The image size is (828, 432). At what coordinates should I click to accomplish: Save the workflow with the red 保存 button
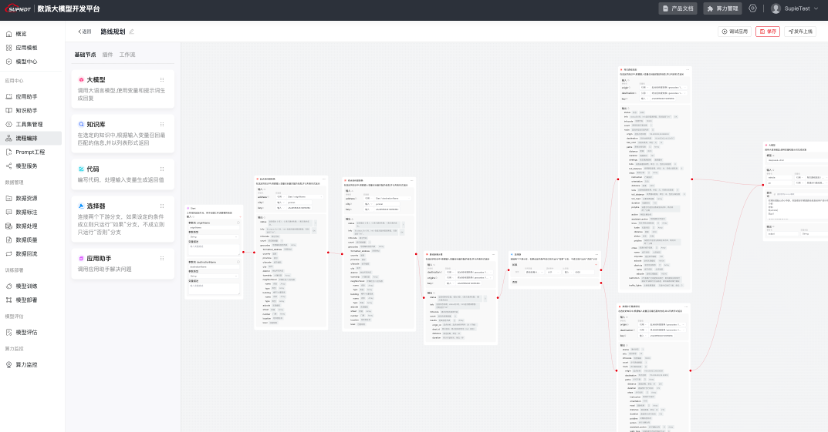(x=768, y=32)
